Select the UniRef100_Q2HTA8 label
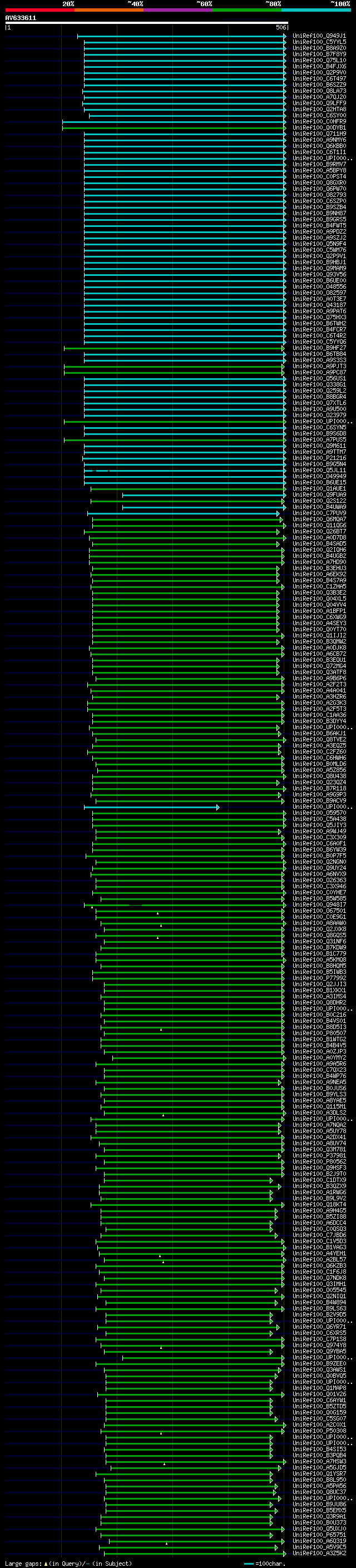The image size is (356, 1568). [x=319, y=110]
